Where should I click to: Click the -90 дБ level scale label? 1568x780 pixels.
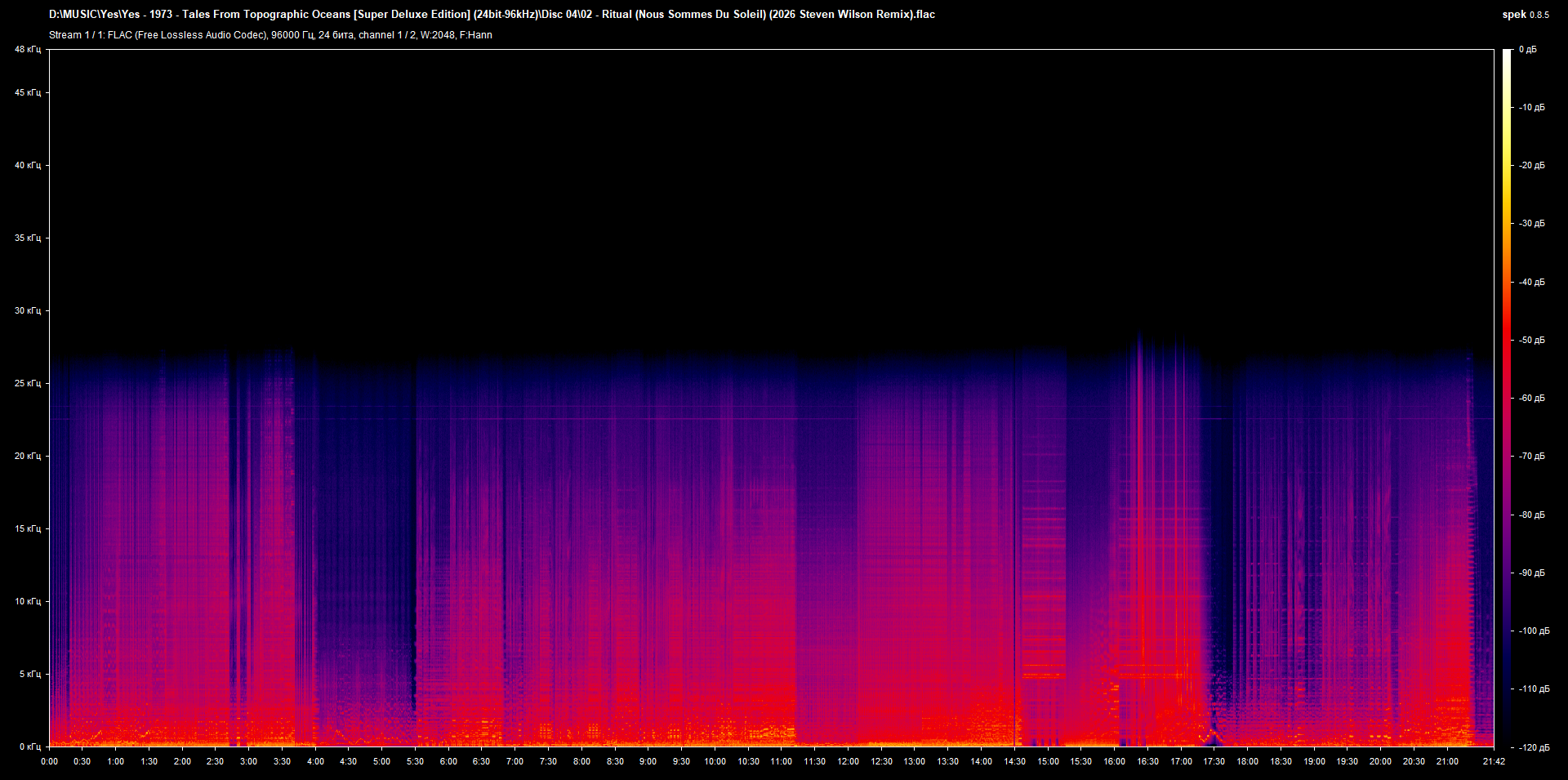[x=1532, y=573]
